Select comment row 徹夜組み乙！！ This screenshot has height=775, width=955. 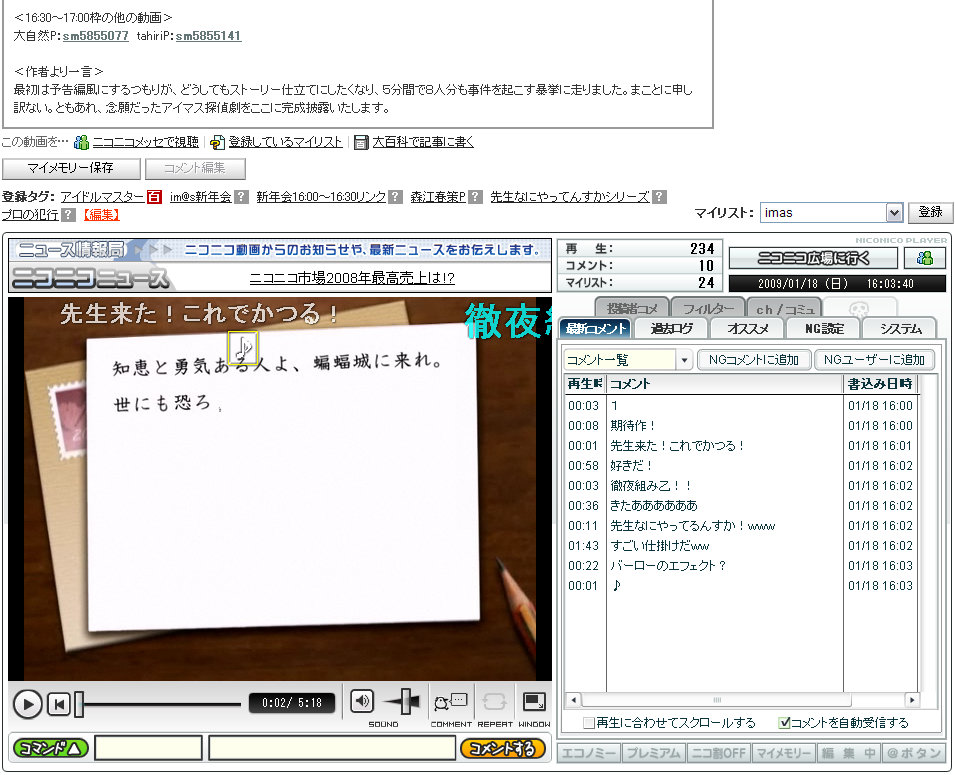point(741,486)
